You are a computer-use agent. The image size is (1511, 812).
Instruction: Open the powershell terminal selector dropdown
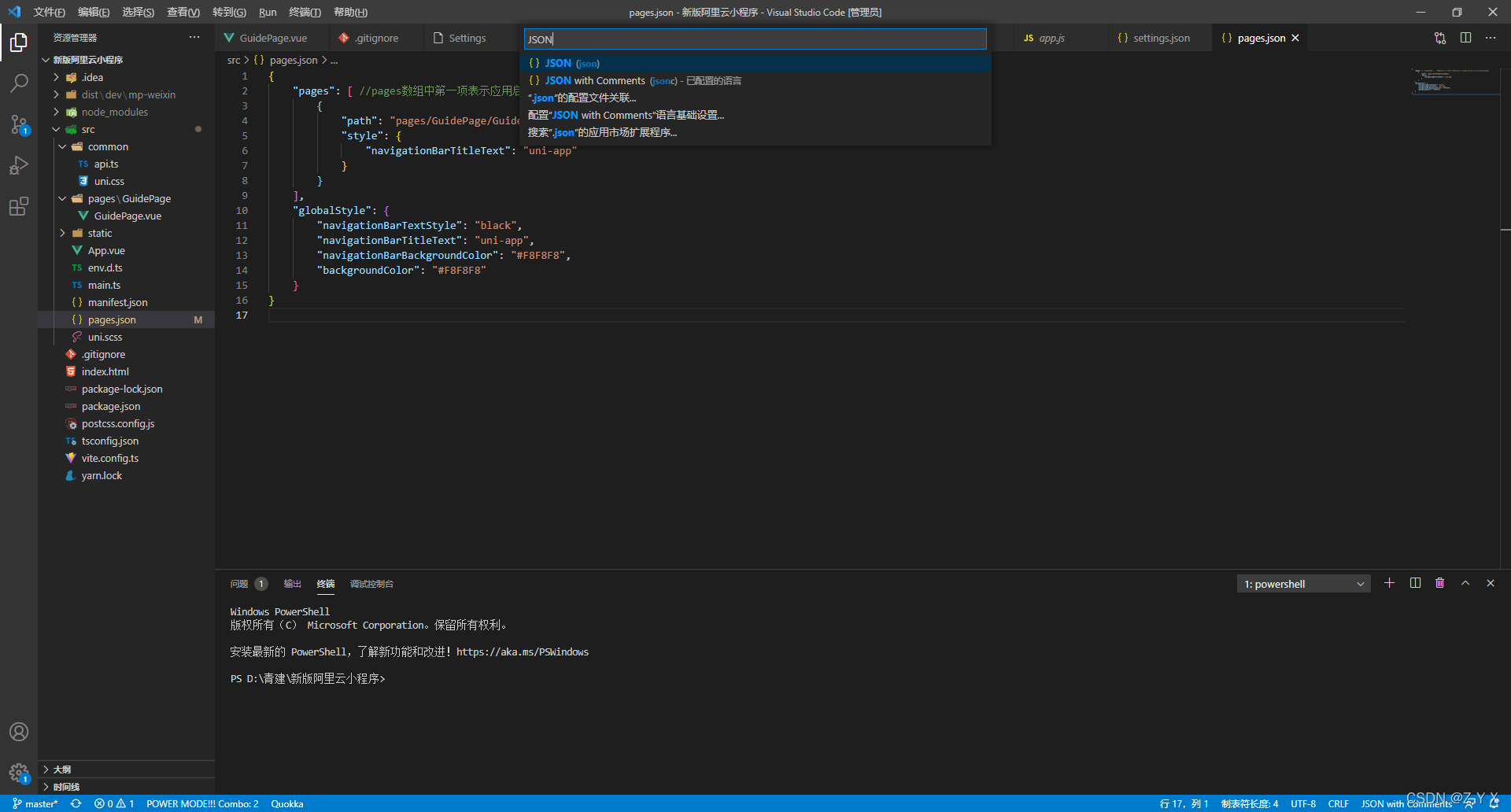1303,584
